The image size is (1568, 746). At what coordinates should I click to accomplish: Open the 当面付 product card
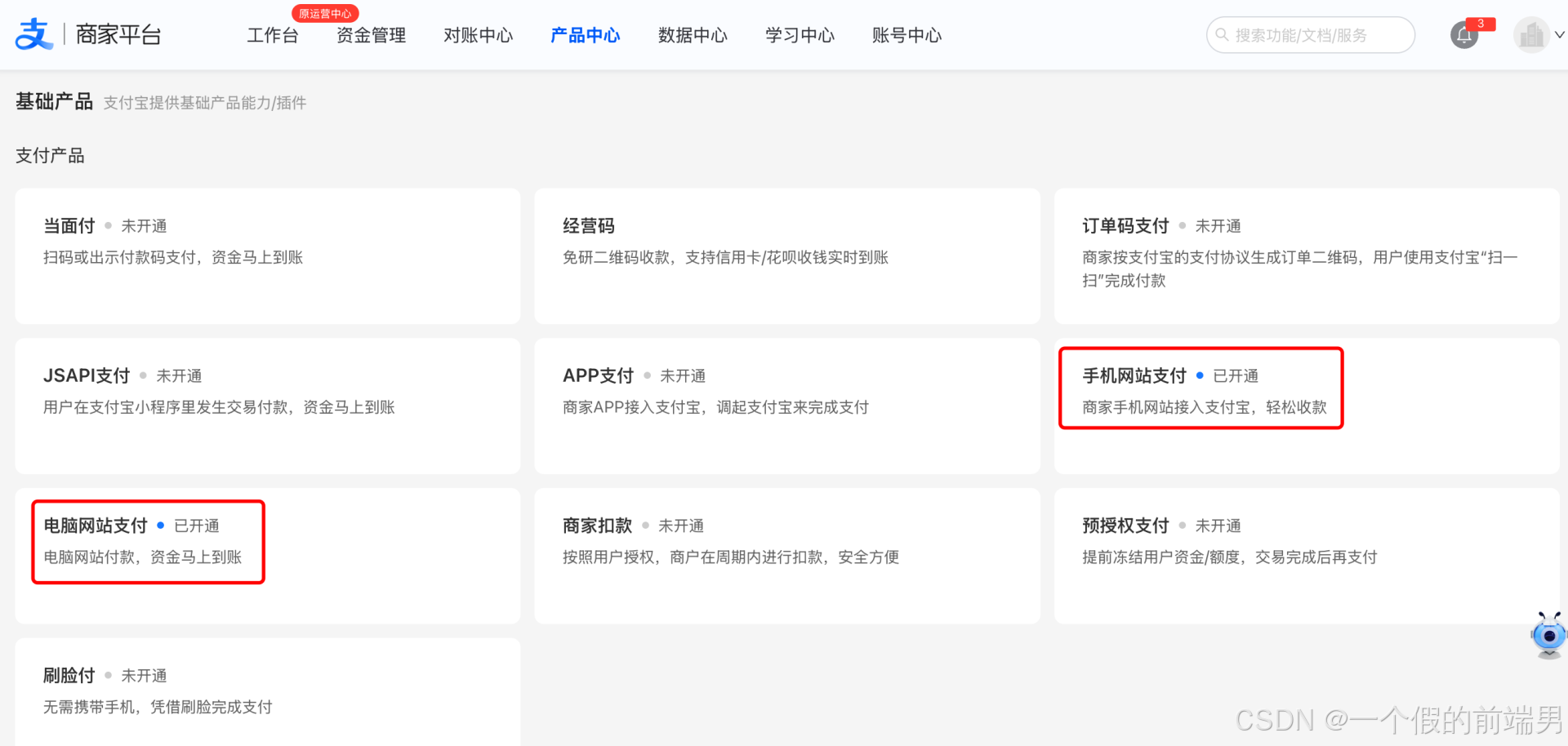(x=268, y=256)
